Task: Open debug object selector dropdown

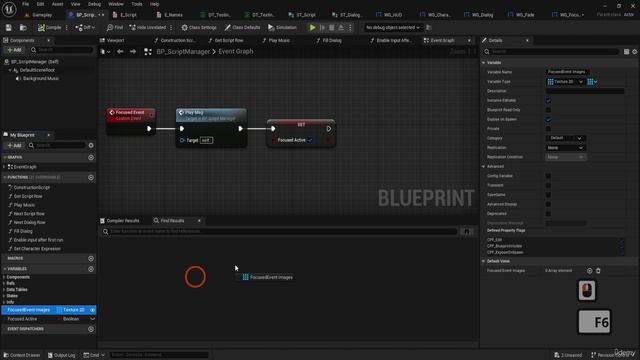Action: click(x=392, y=27)
